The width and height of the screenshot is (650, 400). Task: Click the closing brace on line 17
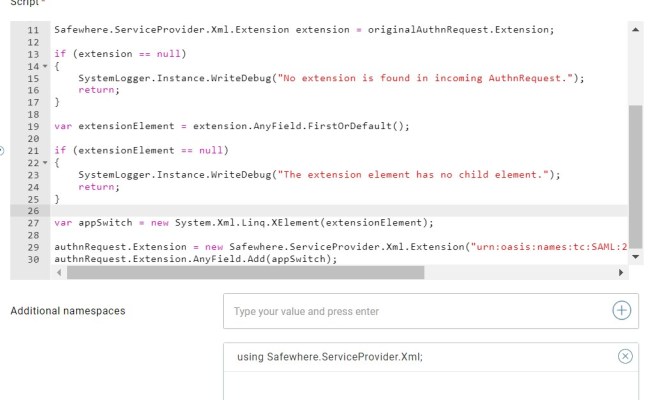click(57, 102)
